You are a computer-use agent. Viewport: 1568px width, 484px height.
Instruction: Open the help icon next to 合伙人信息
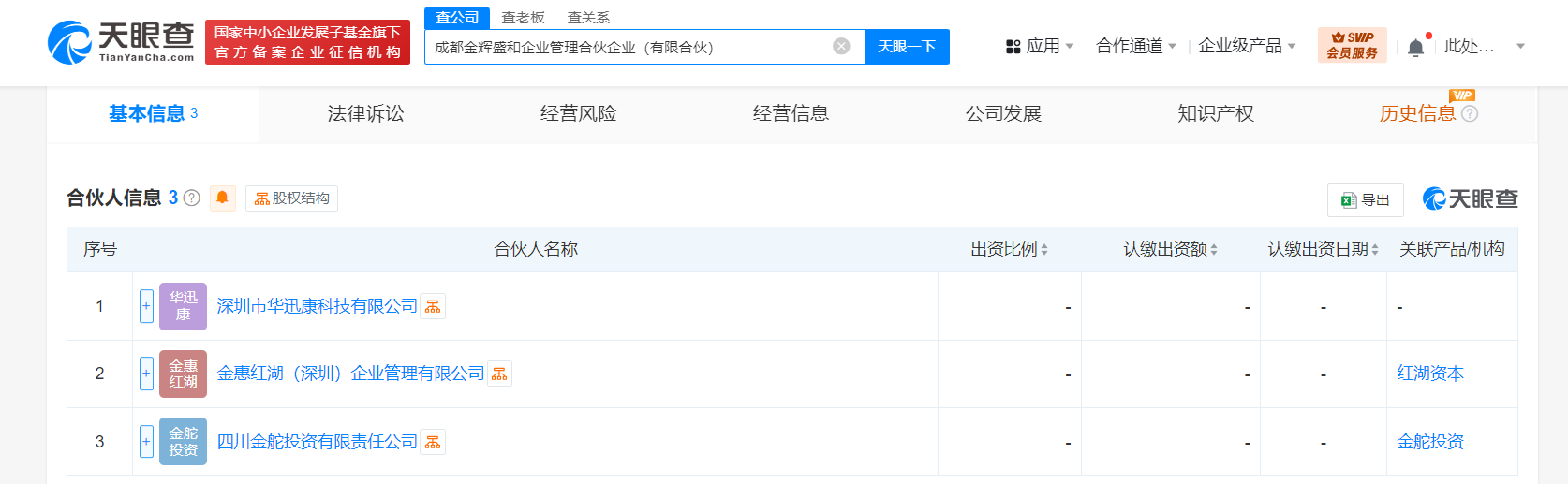[x=192, y=198]
